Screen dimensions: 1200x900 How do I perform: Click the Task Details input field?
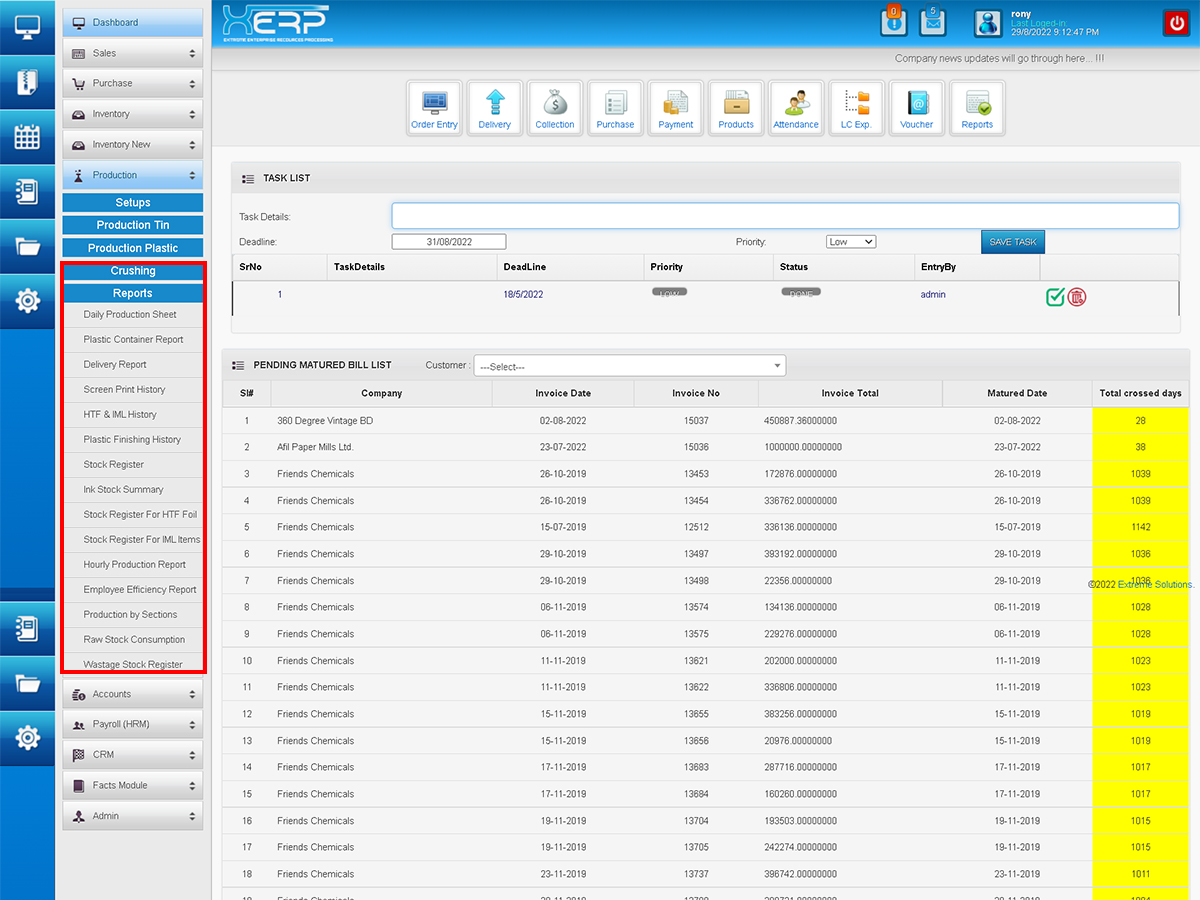(x=785, y=216)
